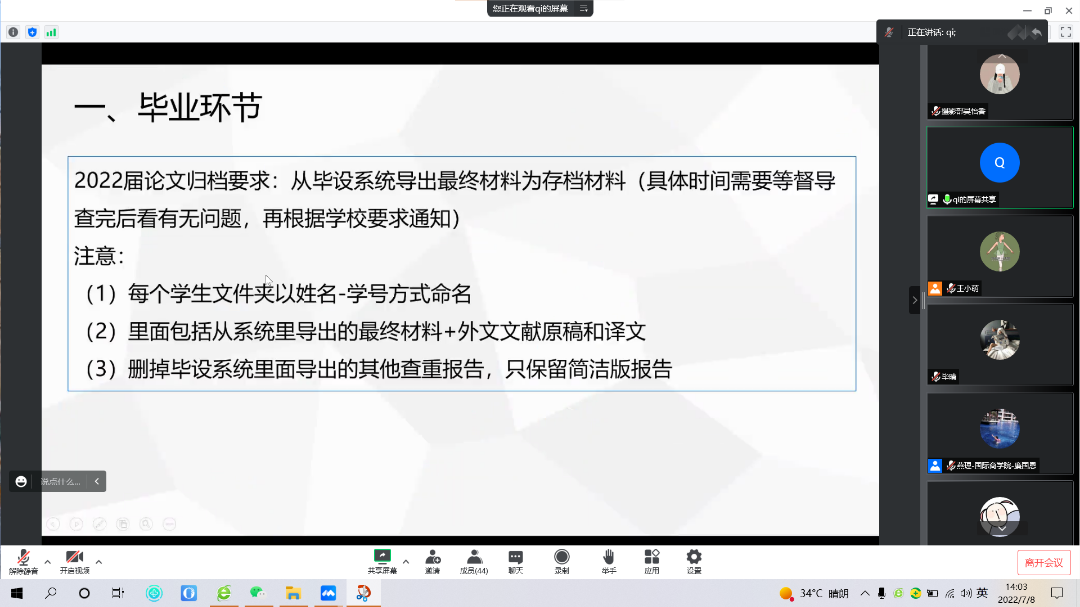Unmute microphone with 解除静音 button
1080x607 pixels.
click(22, 560)
